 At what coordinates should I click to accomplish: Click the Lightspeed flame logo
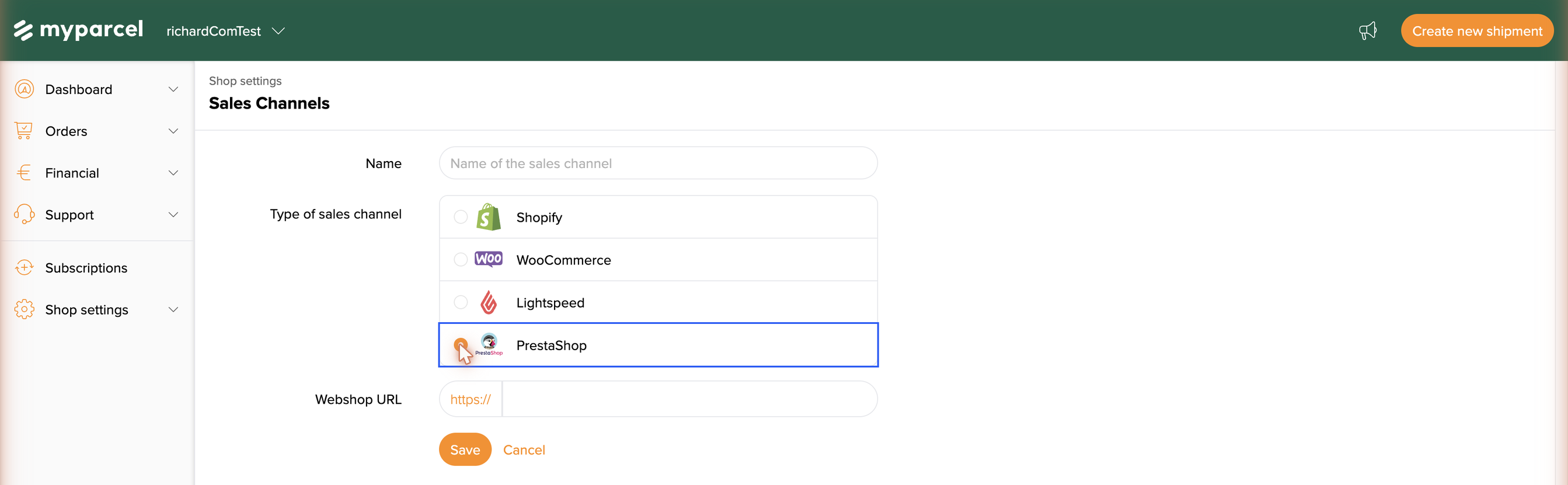click(x=488, y=302)
